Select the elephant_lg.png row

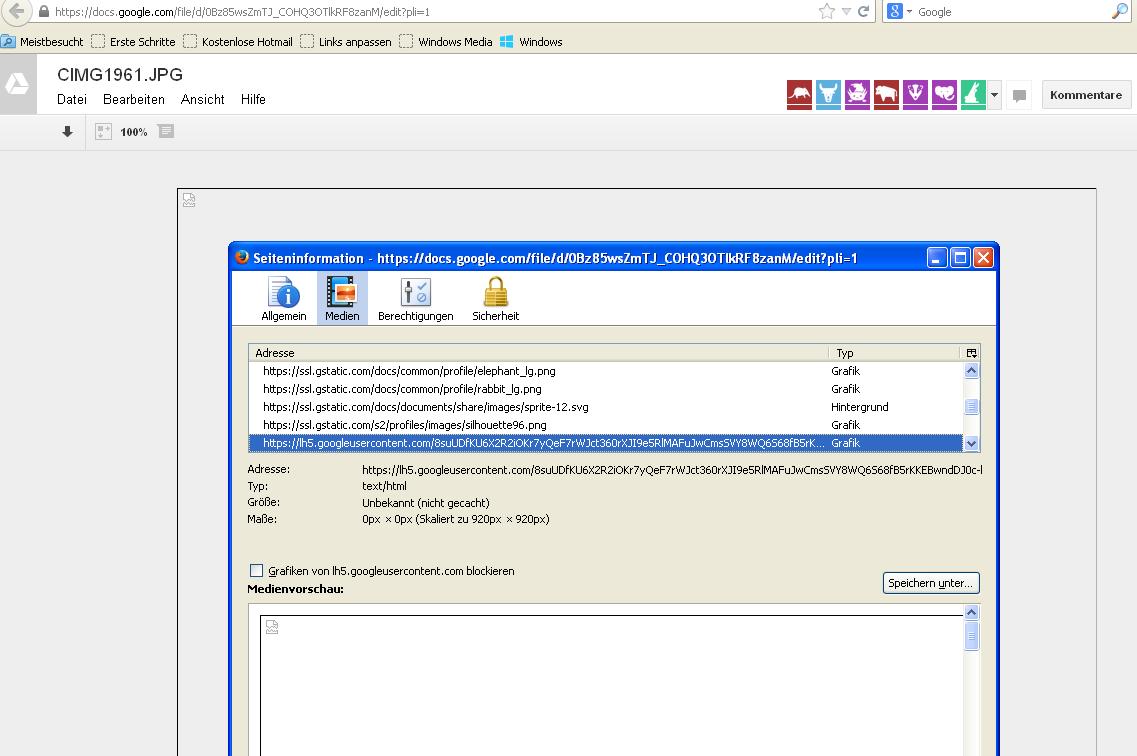605,371
